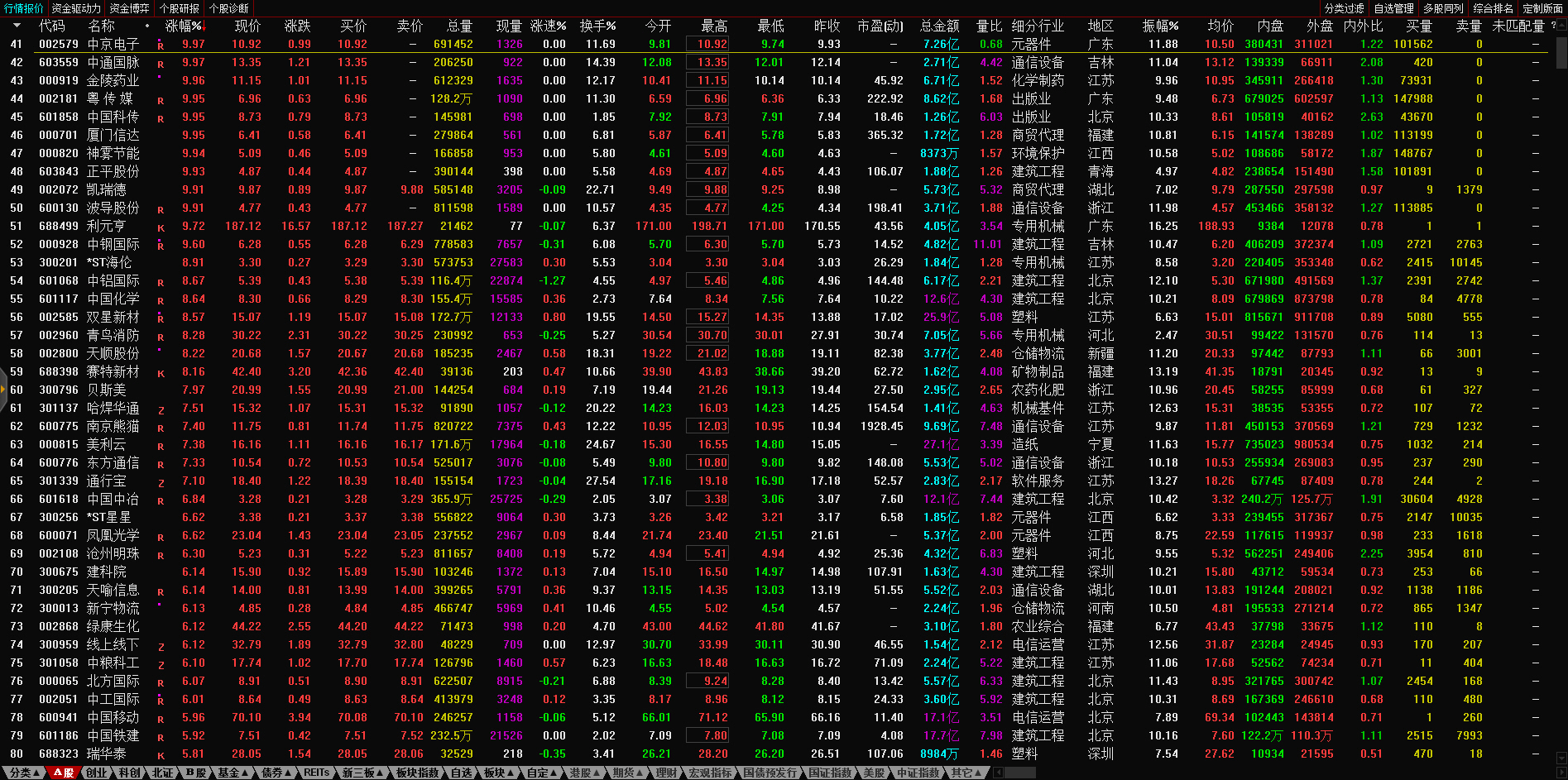Click the dot marker column header
The width and height of the screenshot is (1568, 780).
point(147,26)
